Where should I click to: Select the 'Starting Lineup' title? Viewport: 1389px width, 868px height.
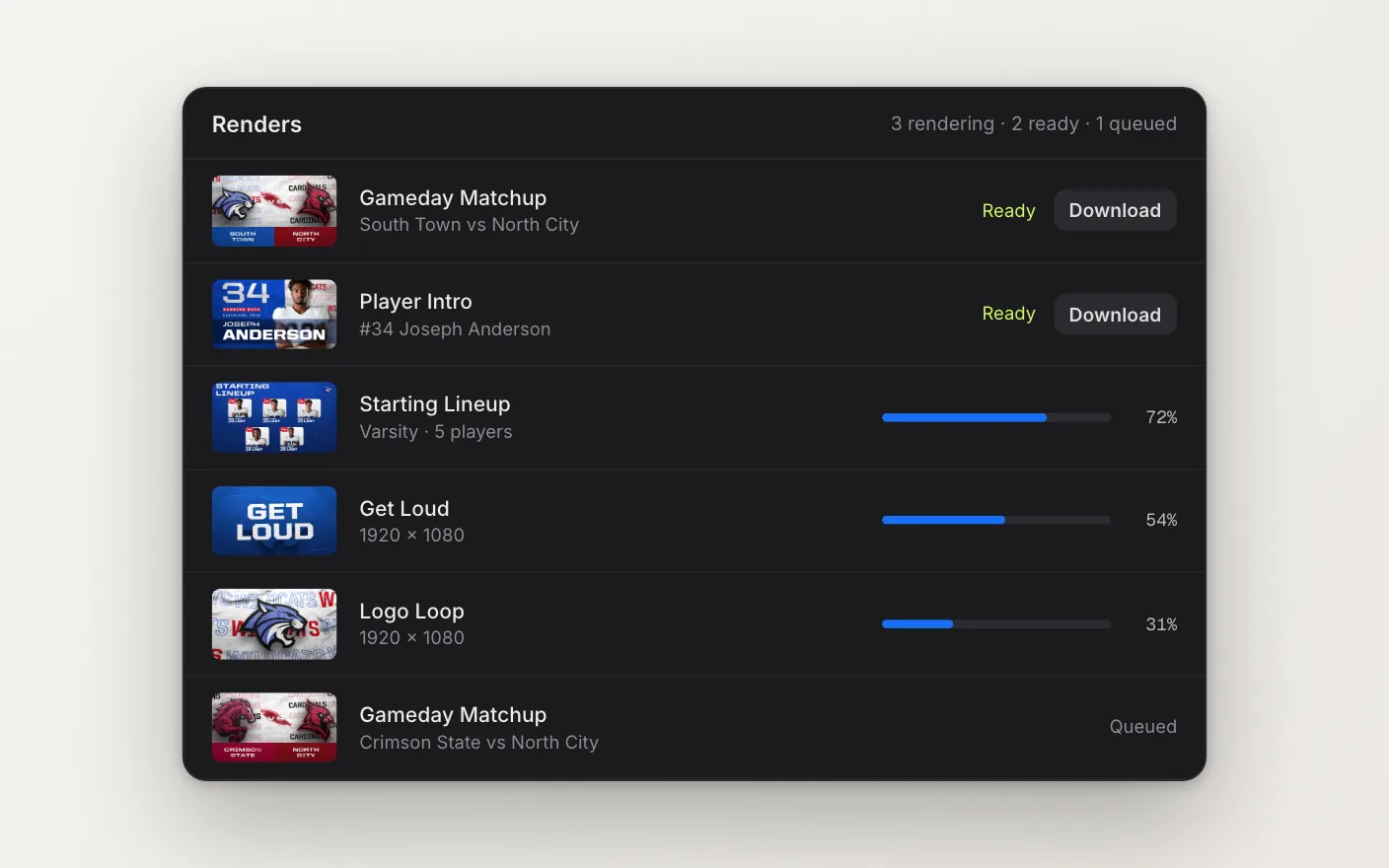(435, 404)
